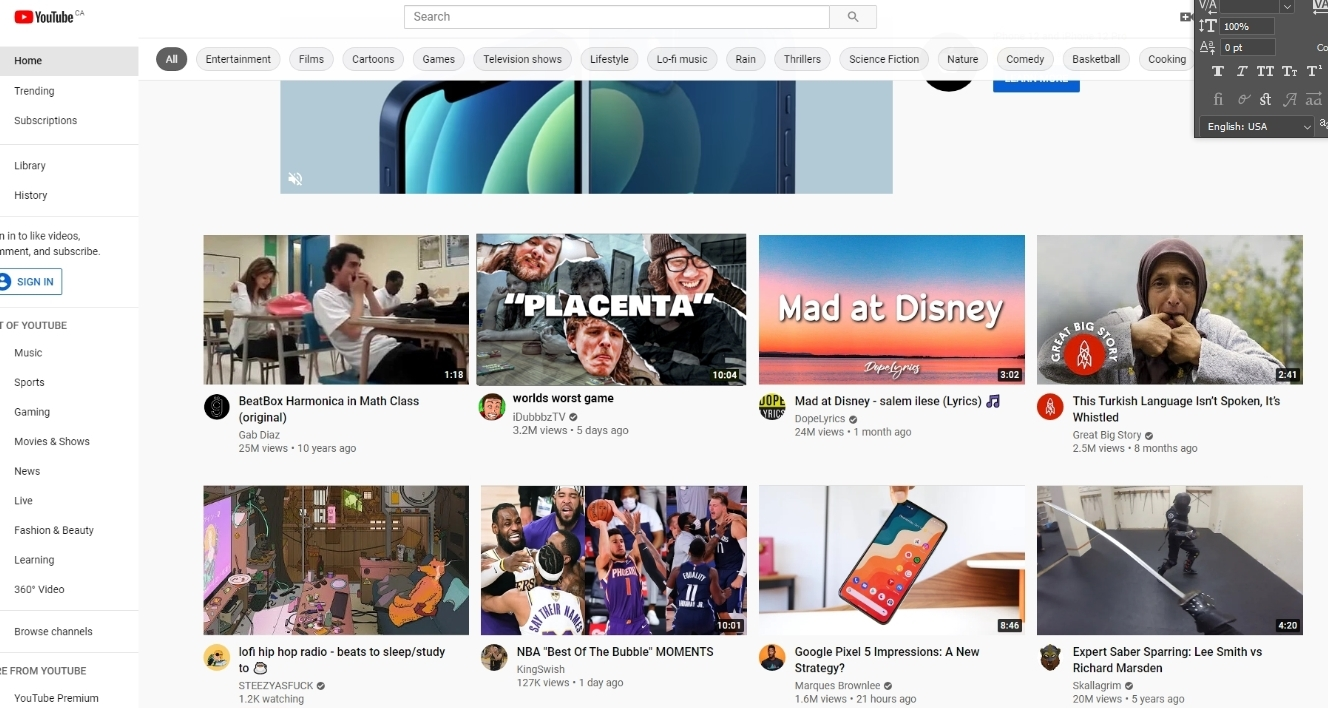Image resolution: width=1328 pixels, height=708 pixels.
Task: Toggle Faux Italic in the Character panel
Action: coord(1241,71)
